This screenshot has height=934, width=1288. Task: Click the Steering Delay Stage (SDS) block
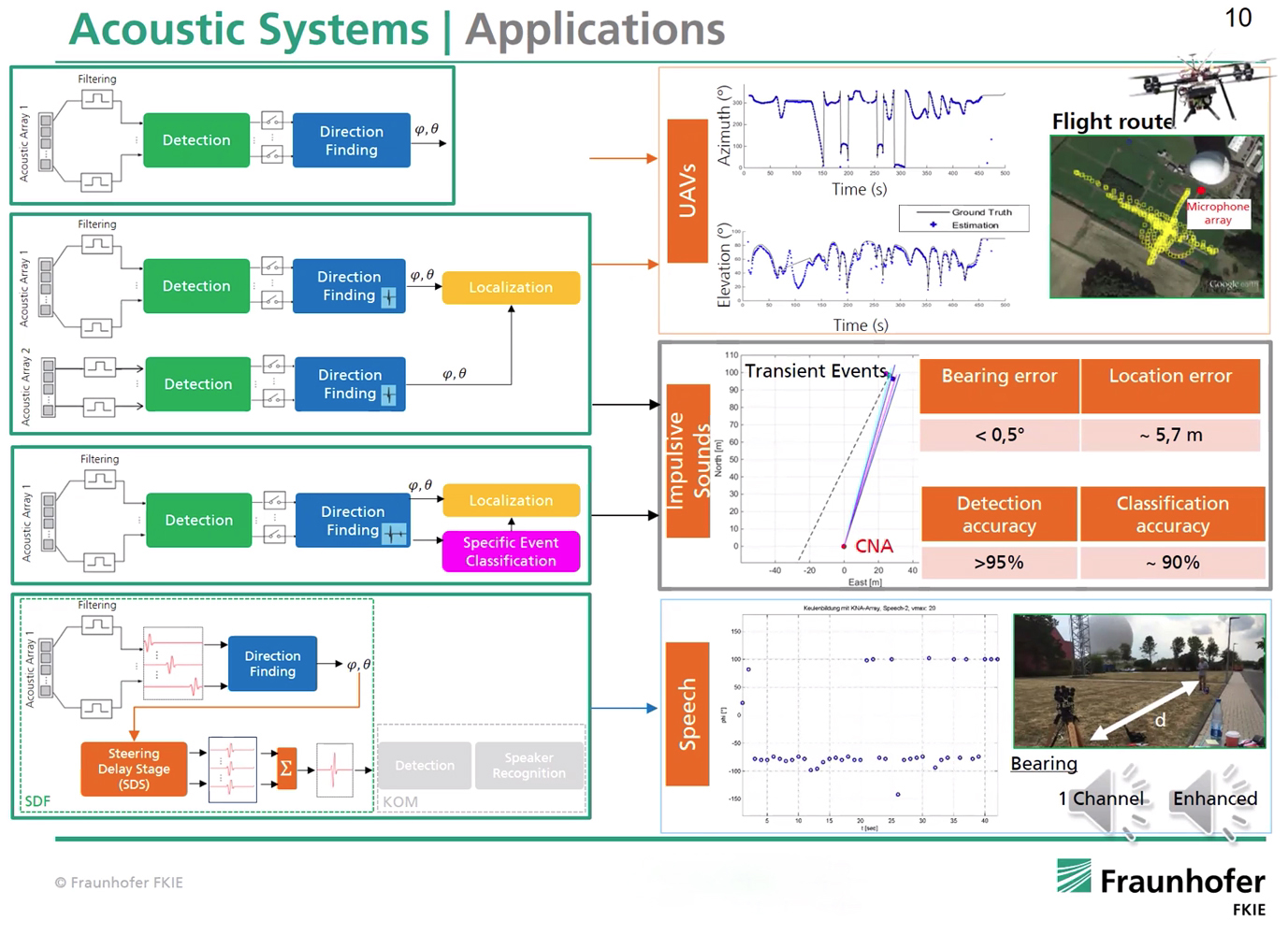134,769
